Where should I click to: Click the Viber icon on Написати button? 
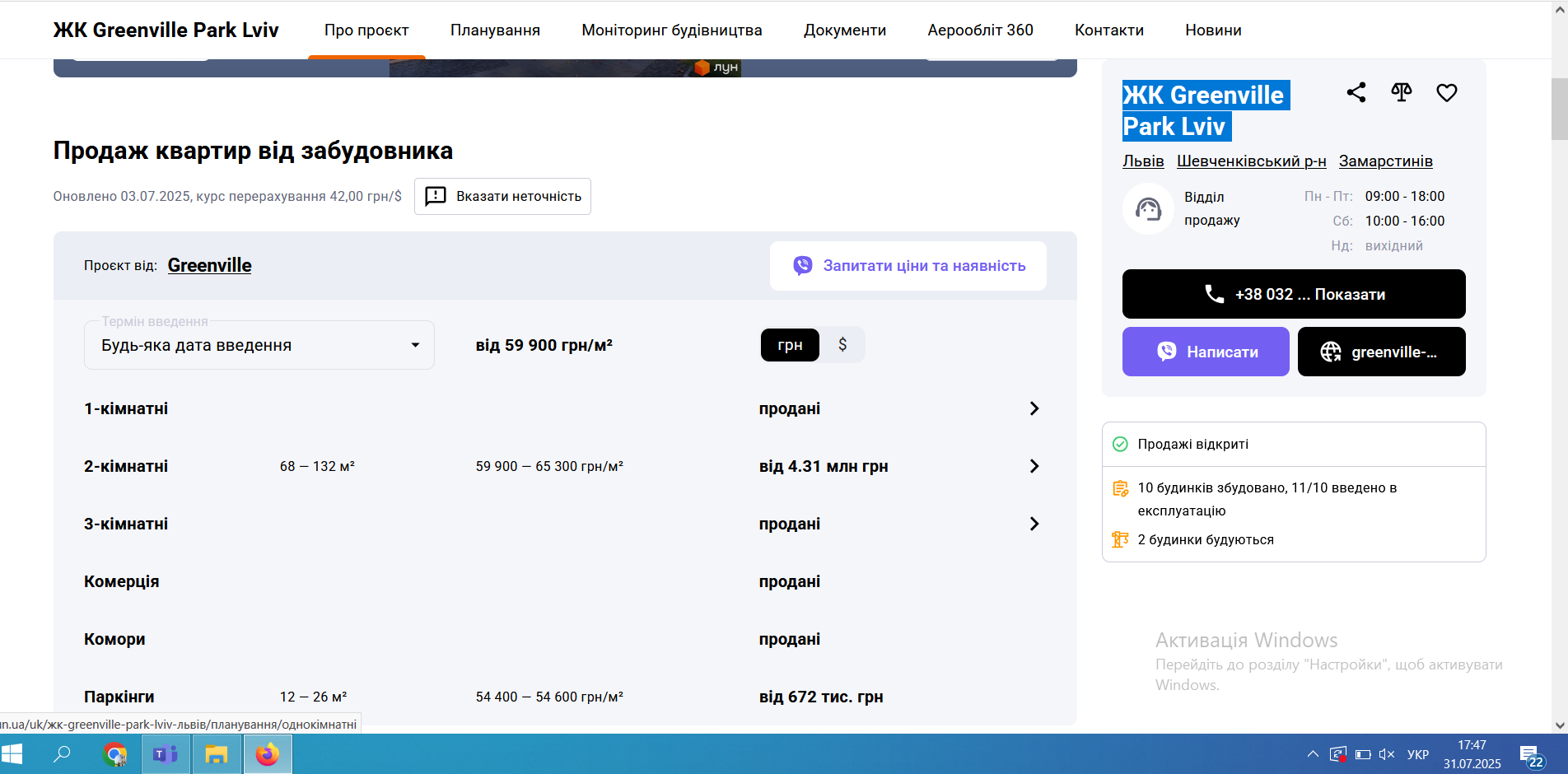point(1167,352)
